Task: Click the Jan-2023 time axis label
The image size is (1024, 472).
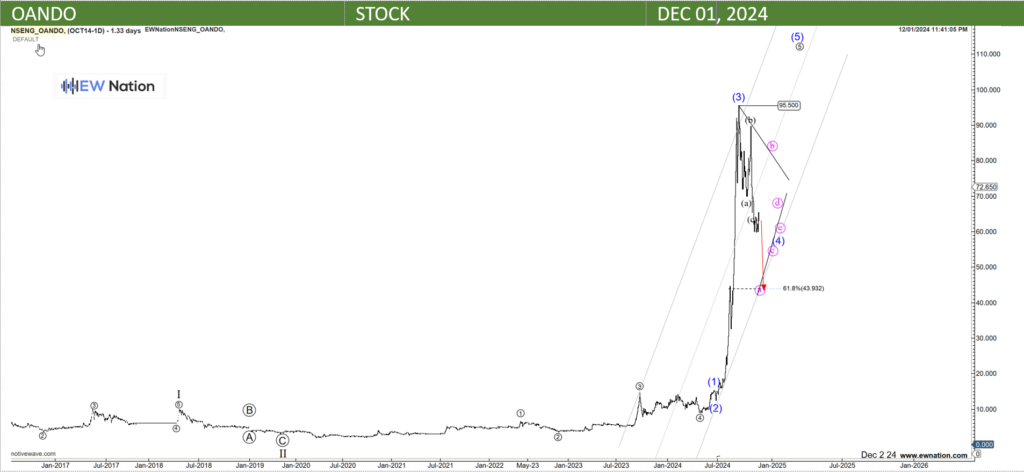Action: pyautogui.click(x=569, y=465)
